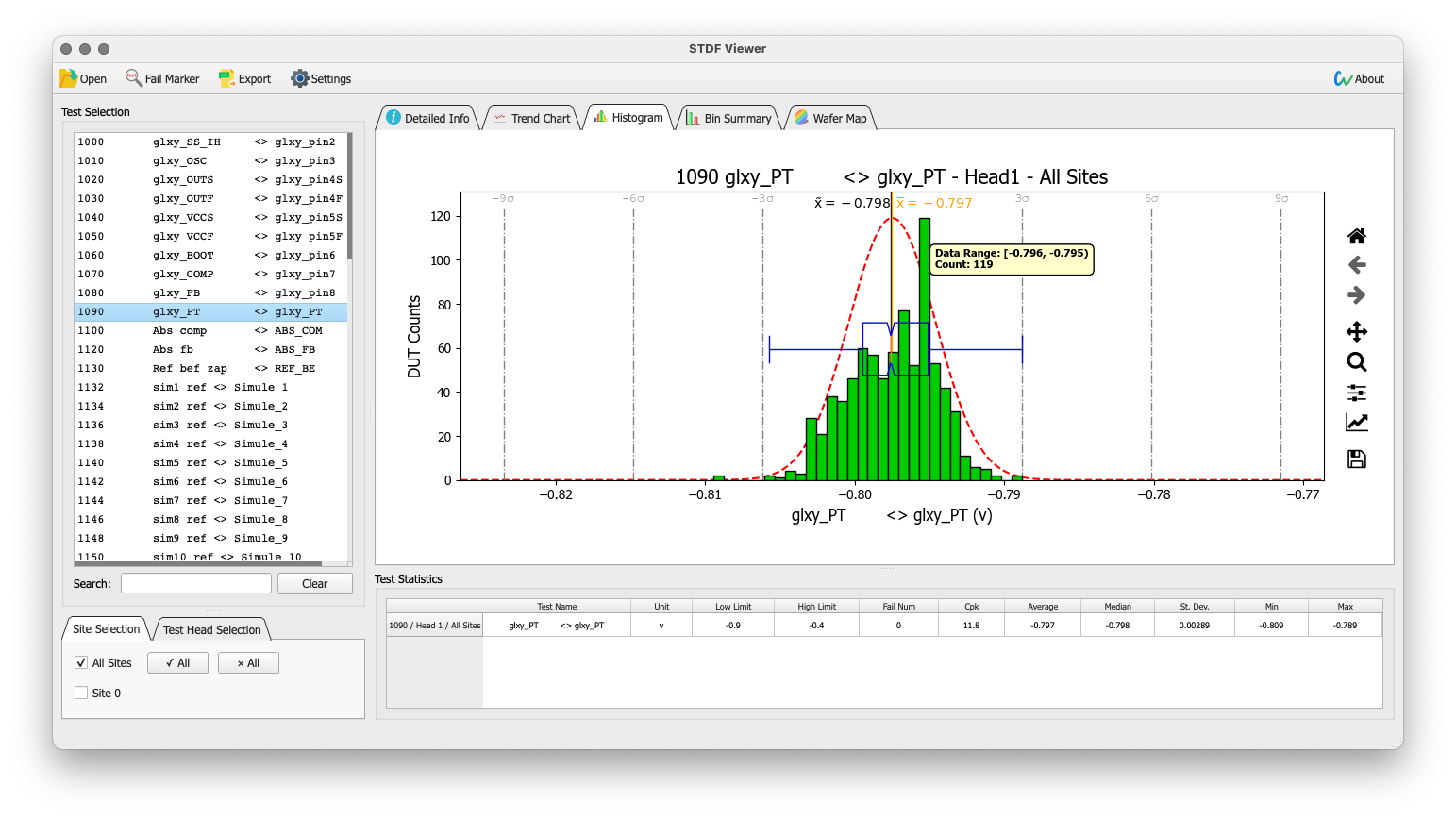
Task: Open the Wafer Map tab
Action: coord(830,118)
